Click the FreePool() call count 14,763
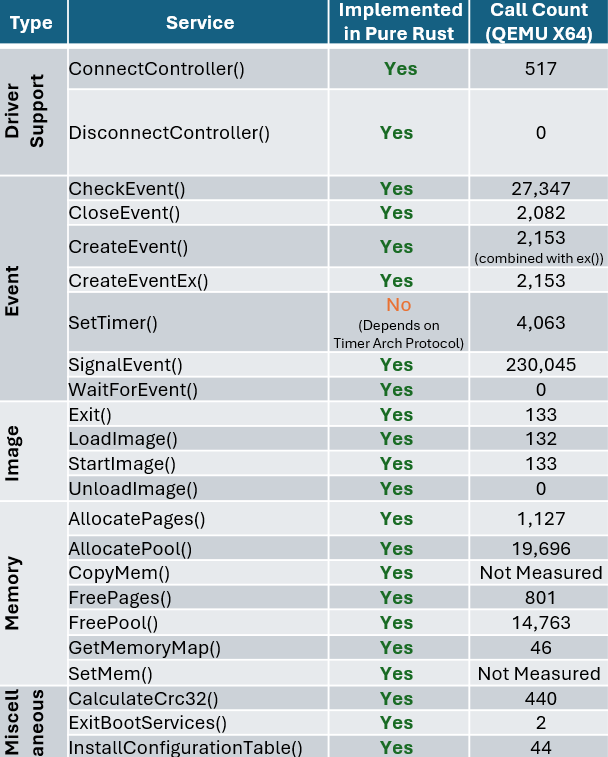This screenshot has height=757, width=608. point(540,623)
